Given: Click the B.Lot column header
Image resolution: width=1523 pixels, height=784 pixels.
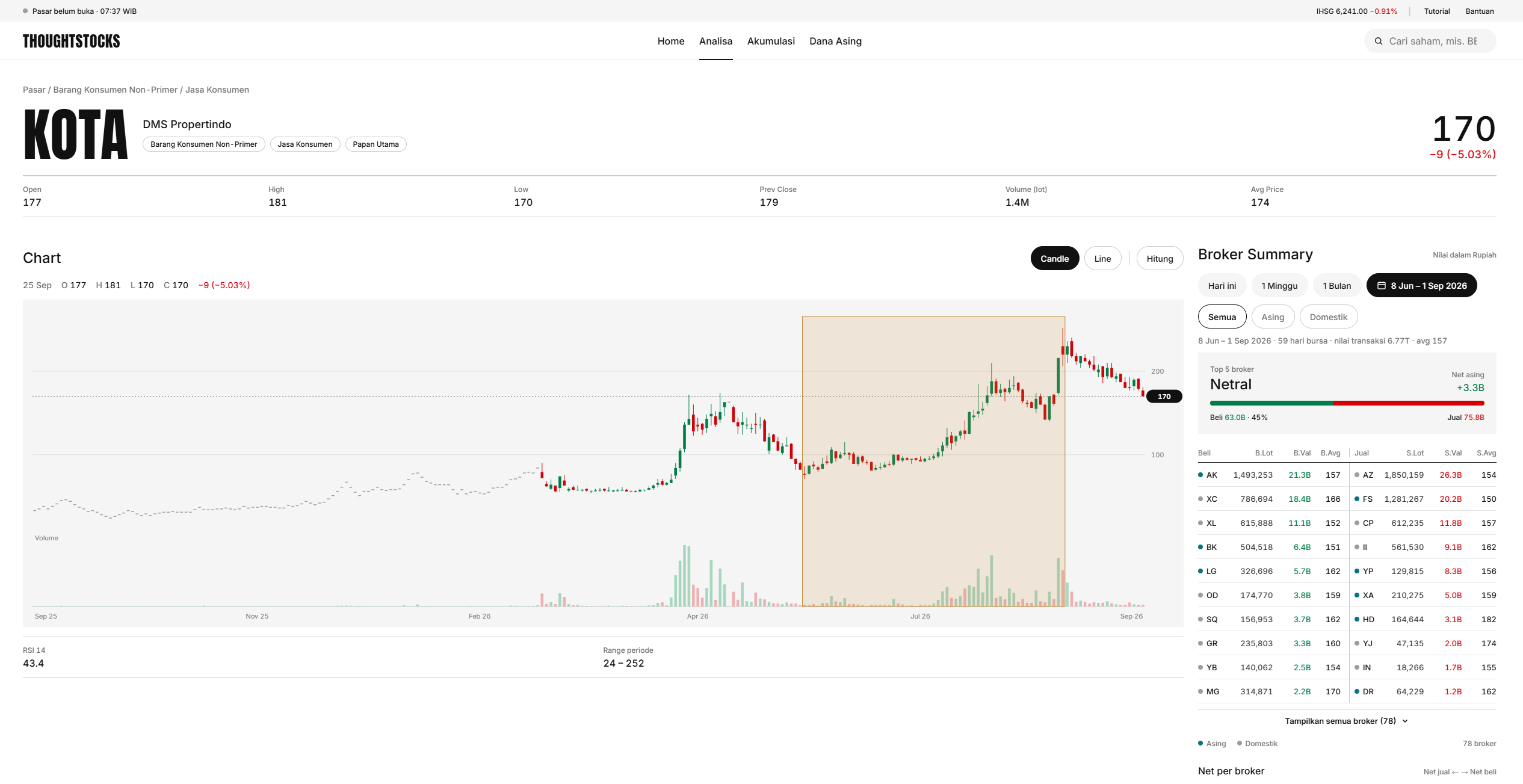Looking at the screenshot, I should click(x=1264, y=453).
